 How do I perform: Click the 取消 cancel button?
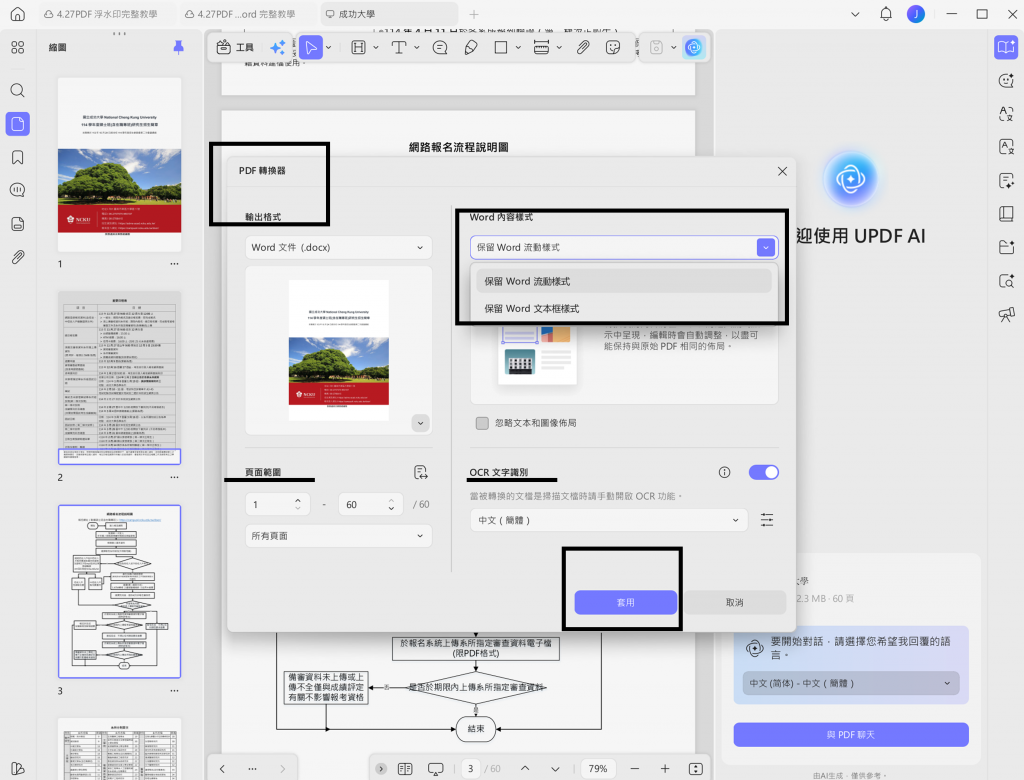(x=734, y=602)
